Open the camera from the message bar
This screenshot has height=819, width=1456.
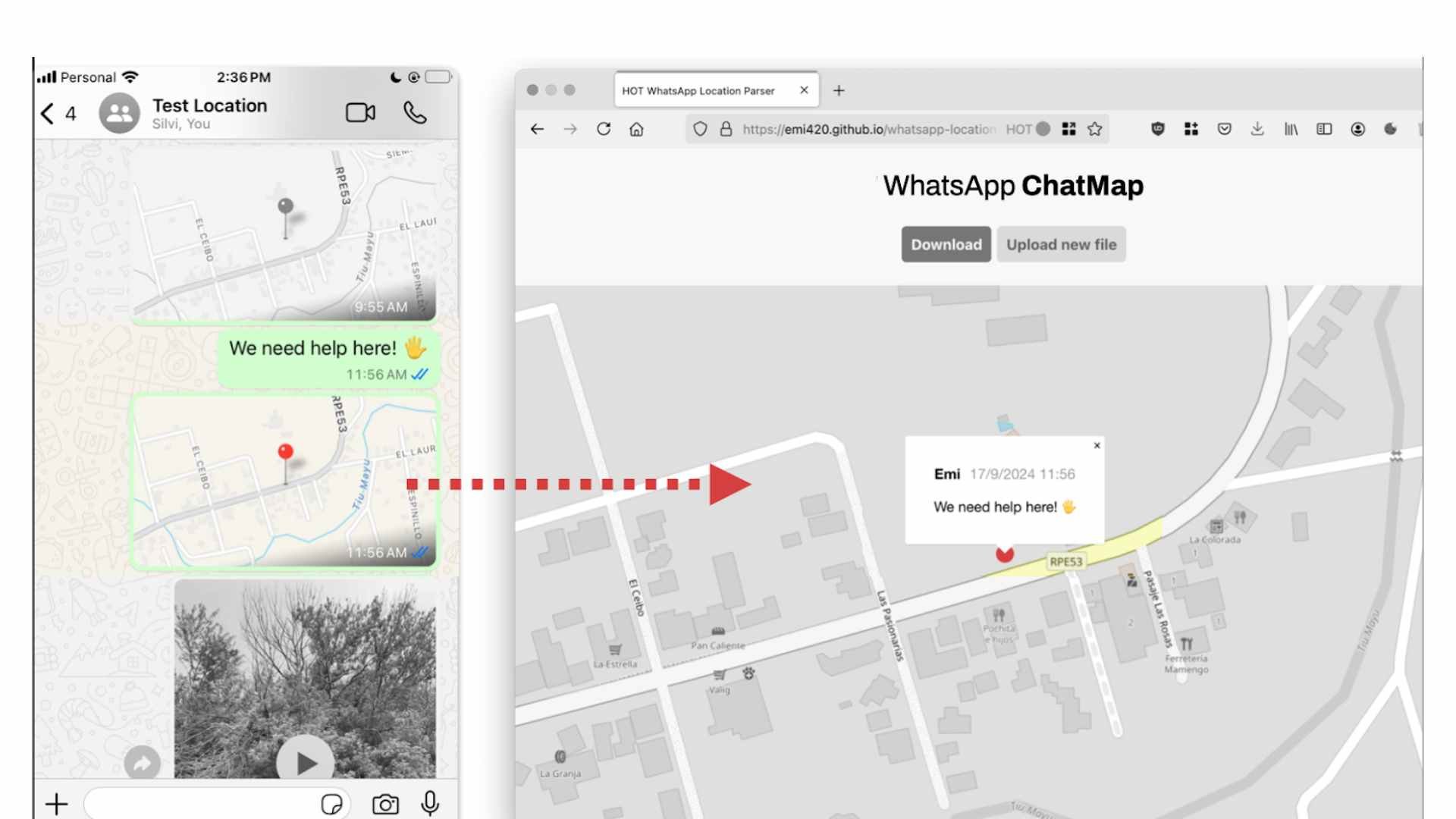point(385,805)
